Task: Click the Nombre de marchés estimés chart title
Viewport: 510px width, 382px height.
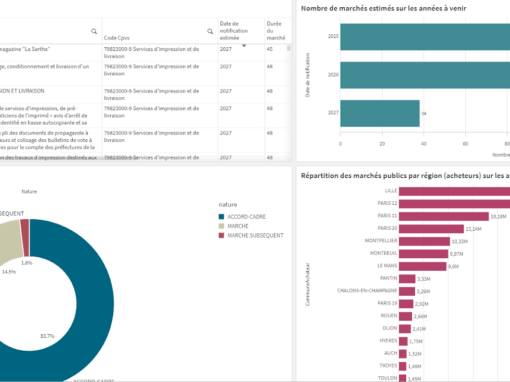Action: pyautogui.click(x=383, y=8)
